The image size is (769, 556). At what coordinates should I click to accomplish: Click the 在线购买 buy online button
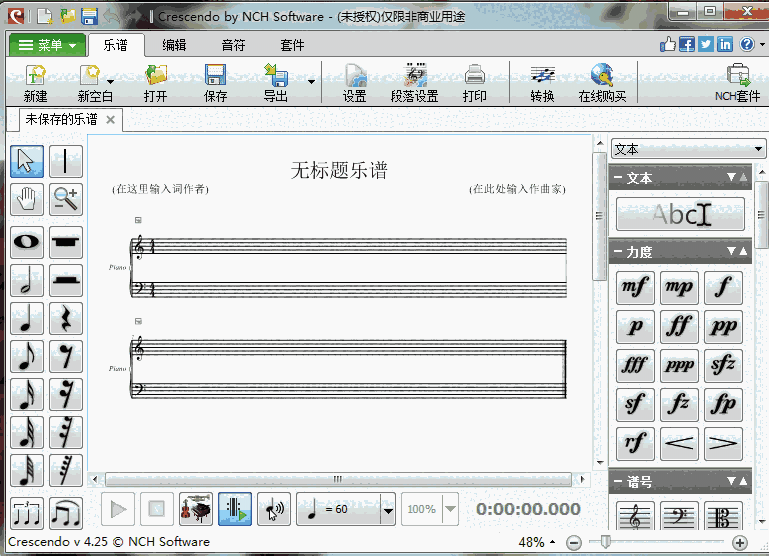click(x=602, y=83)
